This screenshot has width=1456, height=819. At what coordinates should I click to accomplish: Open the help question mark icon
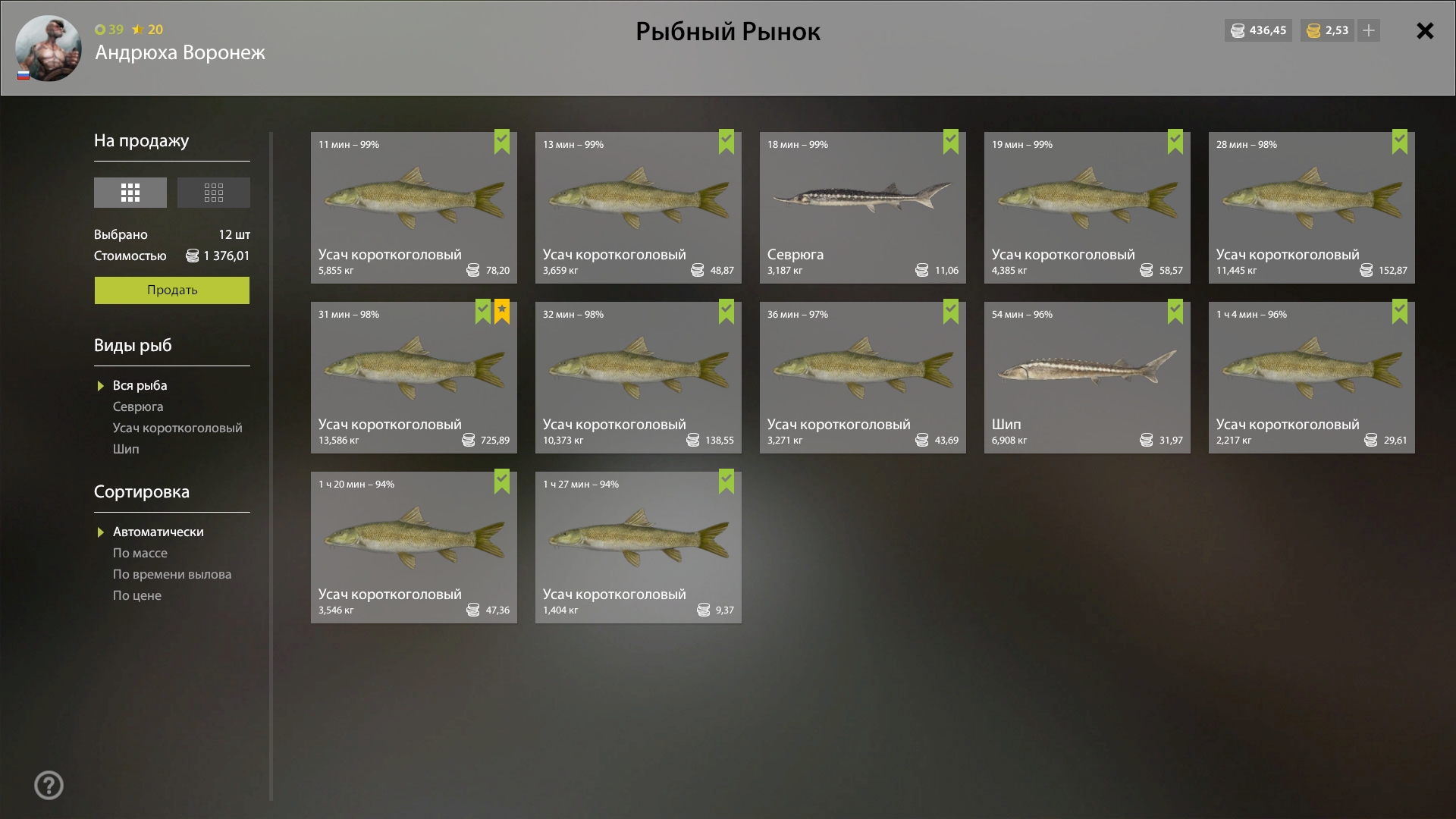tap(49, 785)
